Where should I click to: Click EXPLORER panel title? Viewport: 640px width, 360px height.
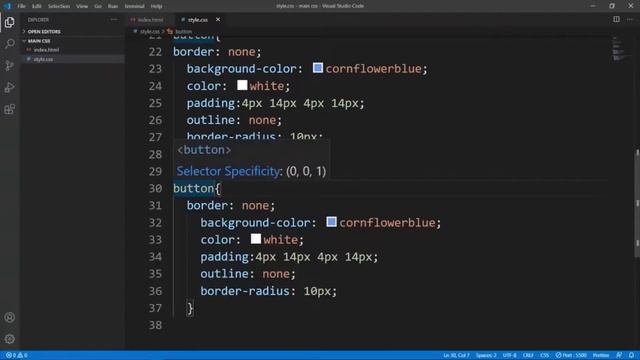(38, 20)
